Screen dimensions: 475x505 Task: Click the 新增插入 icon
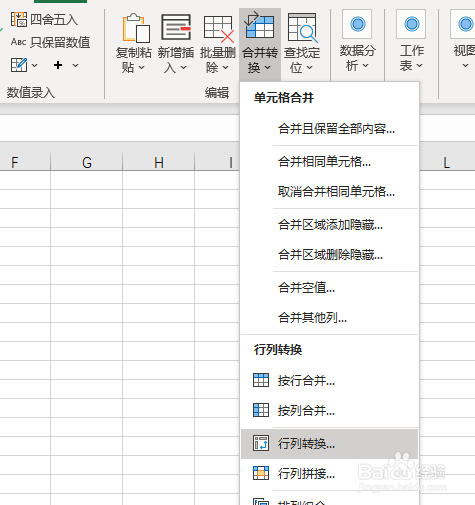pyautogui.click(x=176, y=27)
